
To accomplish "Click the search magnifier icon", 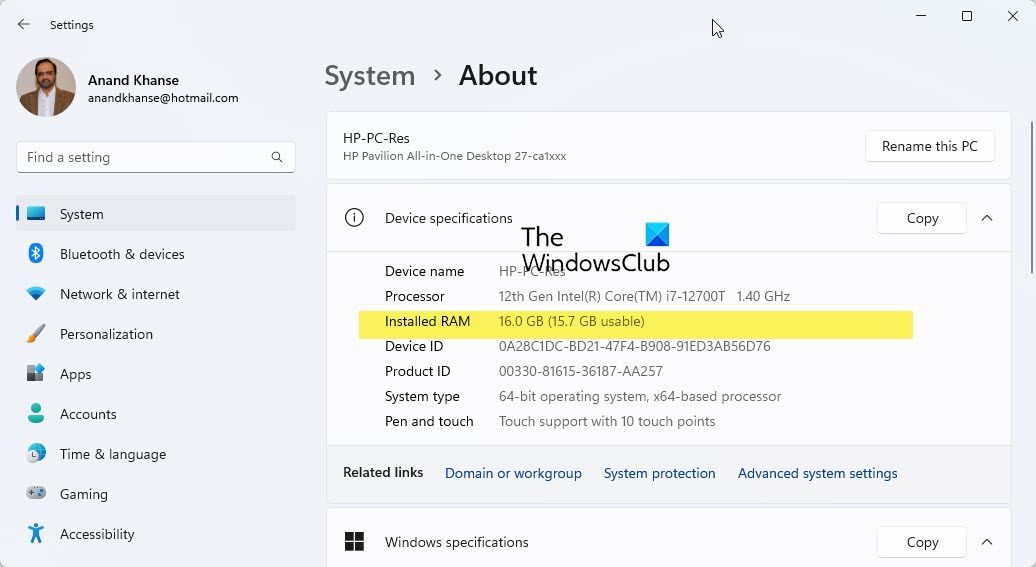I will pos(277,157).
